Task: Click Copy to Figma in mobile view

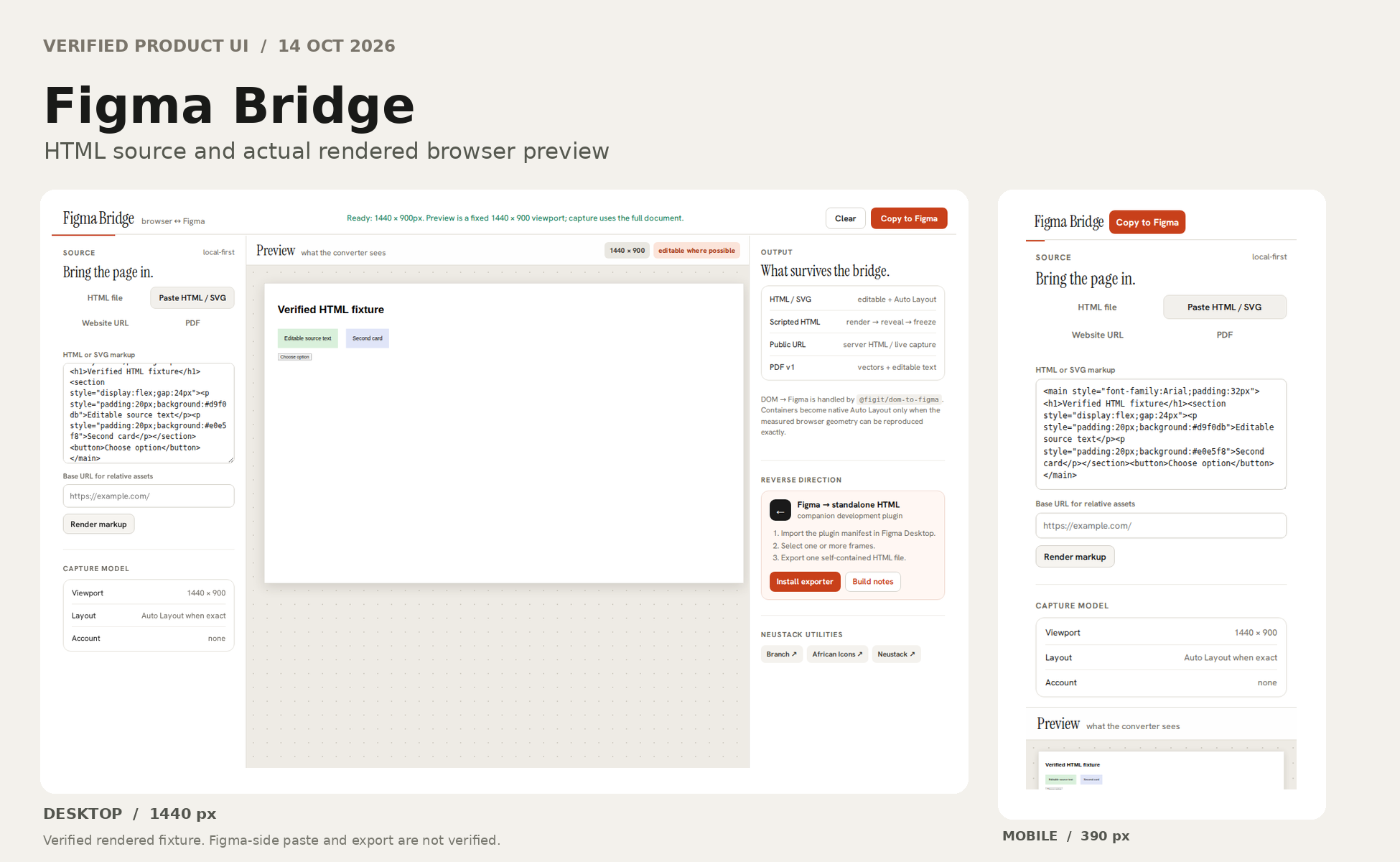Action: (1147, 222)
